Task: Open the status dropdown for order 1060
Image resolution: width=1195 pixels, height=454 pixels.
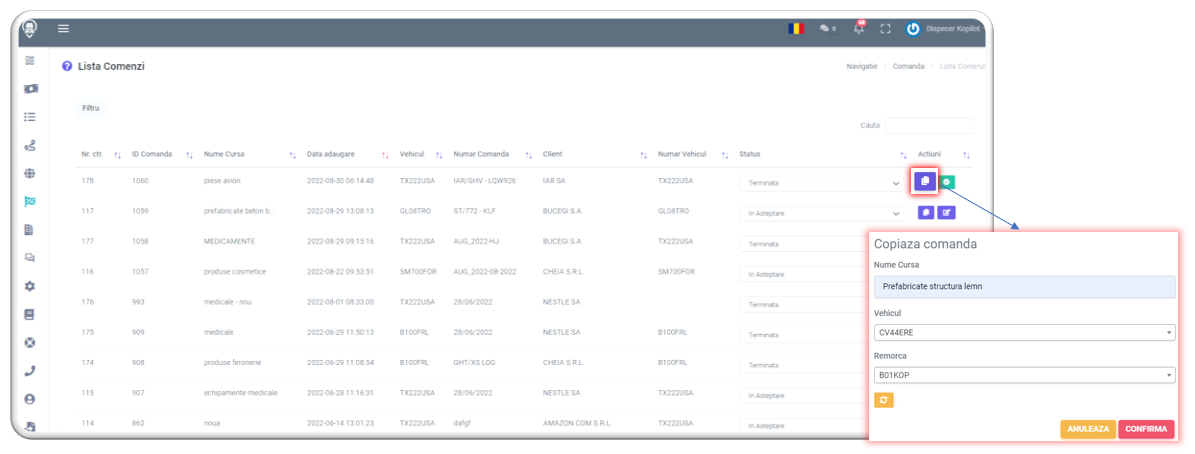Action: [x=820, y=183]
